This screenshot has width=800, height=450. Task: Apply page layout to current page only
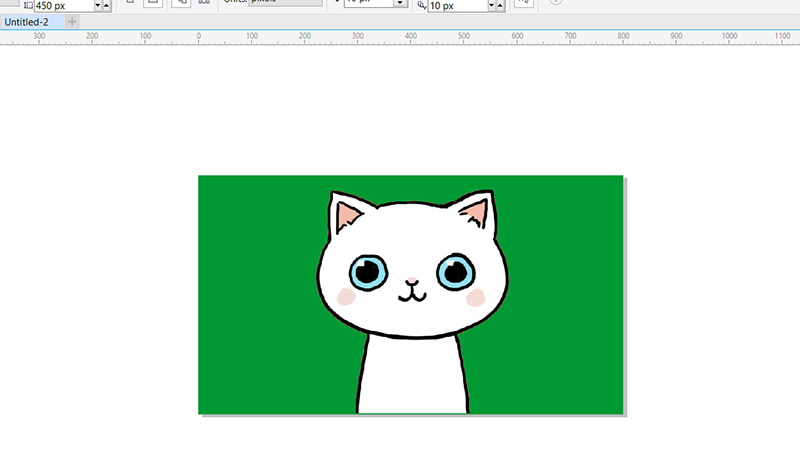(x=204, y=3)
